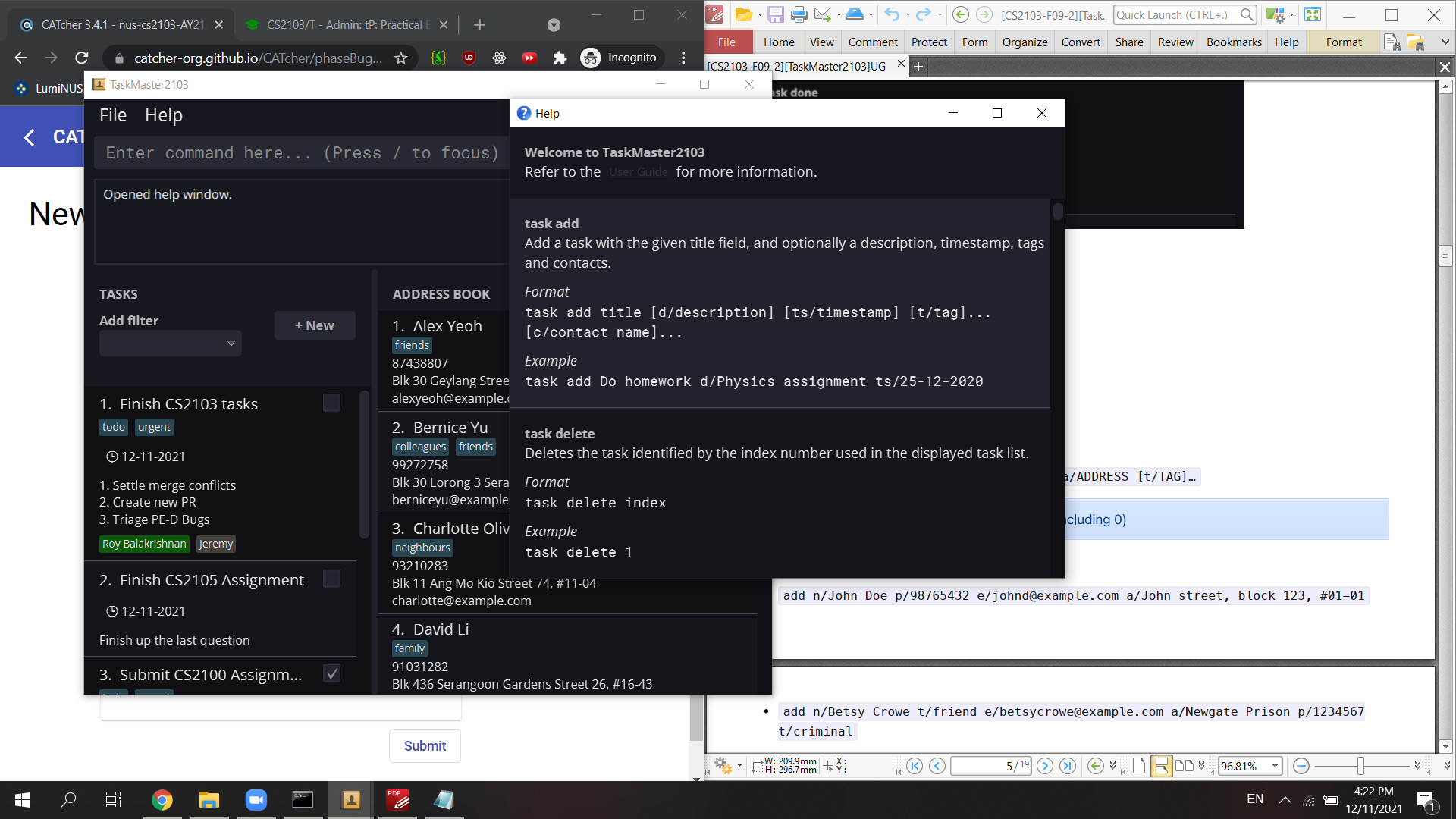The height and width of the screenshot is (819, 1456).
Task: Click the Quick Launch search field
Action: (1185, 14)
